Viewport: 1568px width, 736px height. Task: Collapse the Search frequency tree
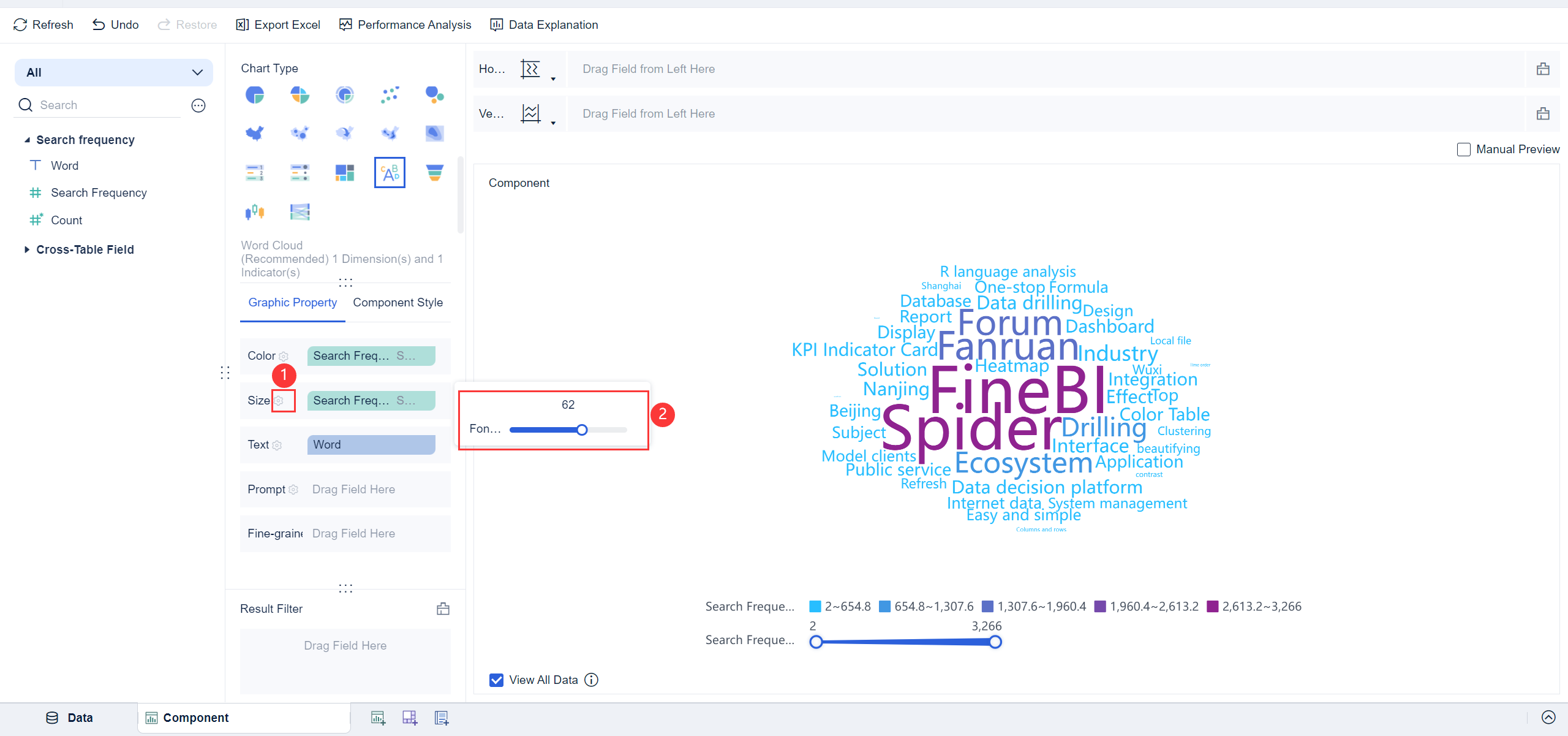pyautogui.click(x=27, y=139)
